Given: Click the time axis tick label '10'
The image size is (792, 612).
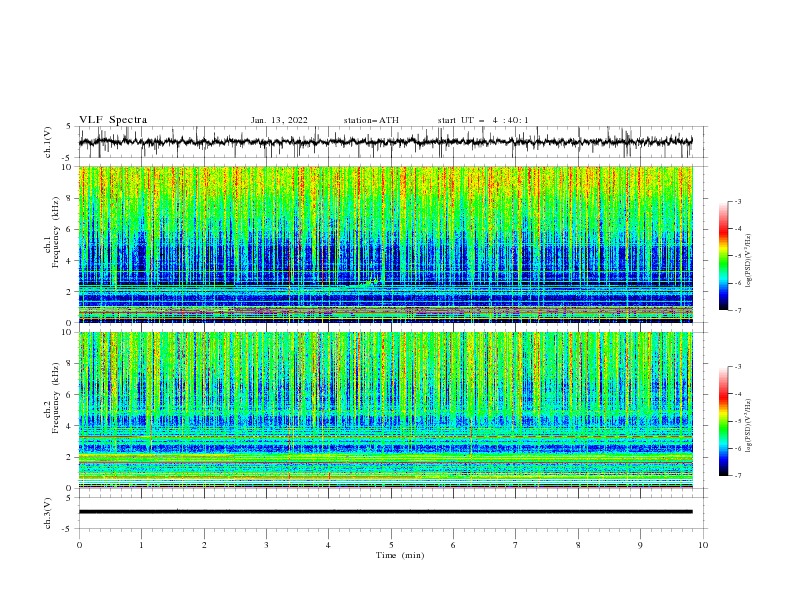Looking at the screenshot, I should 703,545.
